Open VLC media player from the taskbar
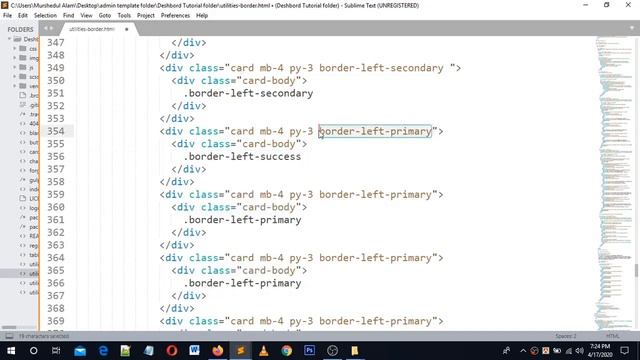 [x=264, y=351]
